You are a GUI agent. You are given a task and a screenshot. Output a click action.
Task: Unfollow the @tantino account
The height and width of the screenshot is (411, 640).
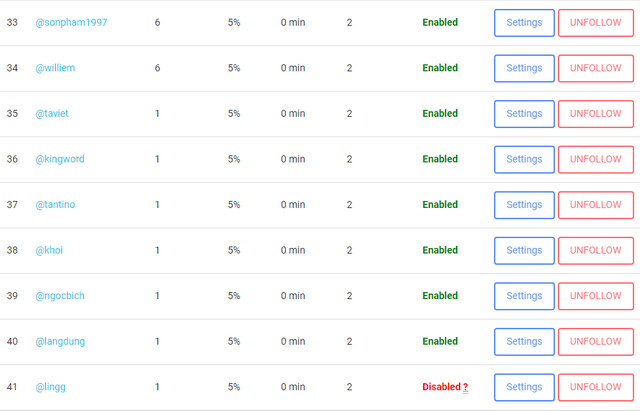(596, 205)
